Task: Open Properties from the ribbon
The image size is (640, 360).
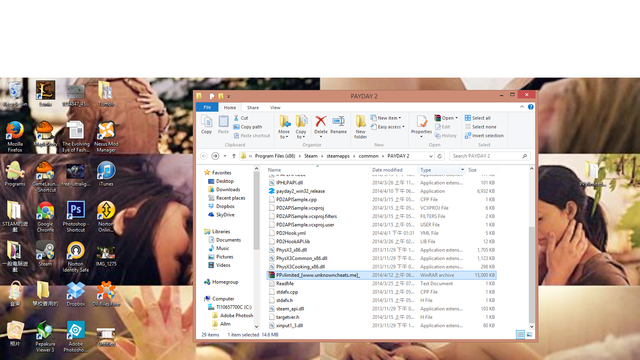Action: click(x=421, y=126)
